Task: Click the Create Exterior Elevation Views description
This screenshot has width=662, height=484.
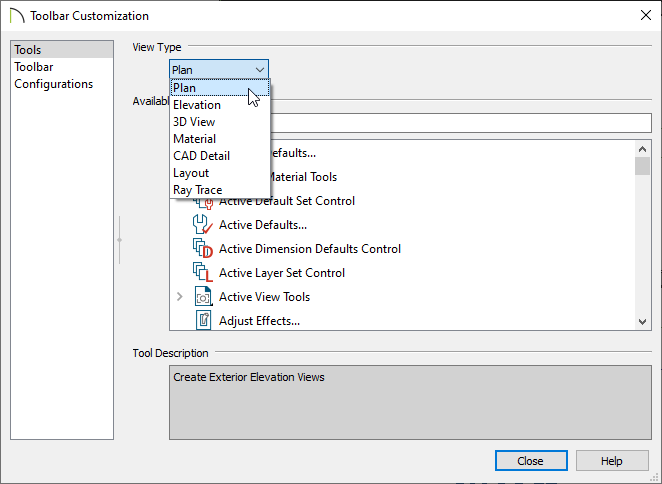Action: pos(249,377)
